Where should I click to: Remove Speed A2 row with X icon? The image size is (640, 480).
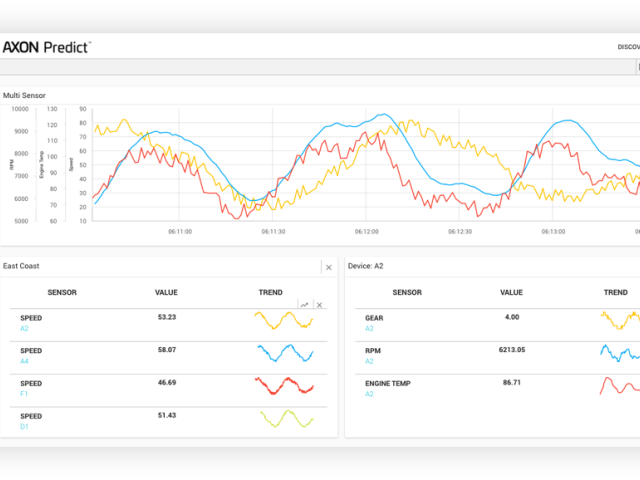319,305
